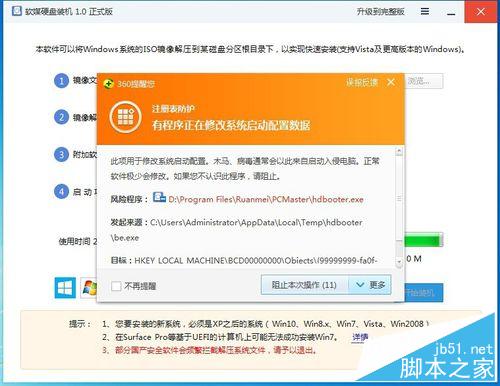500x386 pixels.
Task: Click step 2 circle icon 镜像解压
Action: pyautogui.click(x=61, y=117)
